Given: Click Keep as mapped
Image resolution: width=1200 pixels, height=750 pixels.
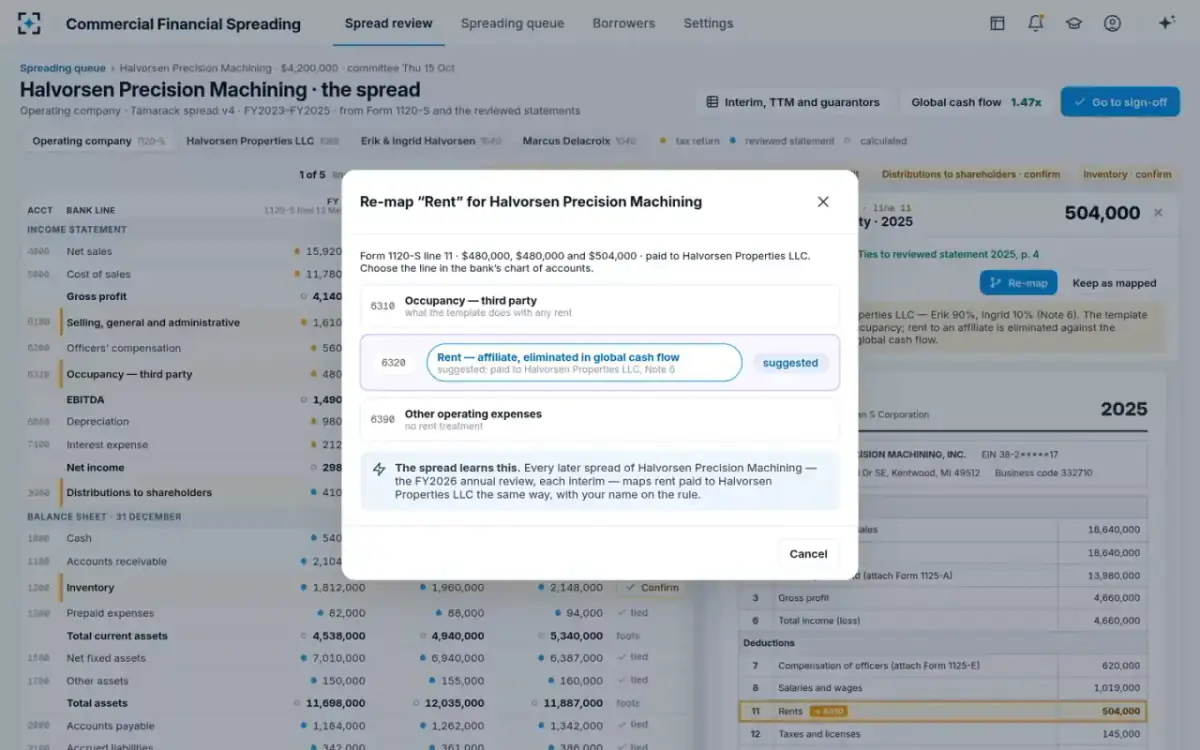Looking at the screenshot, I should pos(1114,283).
